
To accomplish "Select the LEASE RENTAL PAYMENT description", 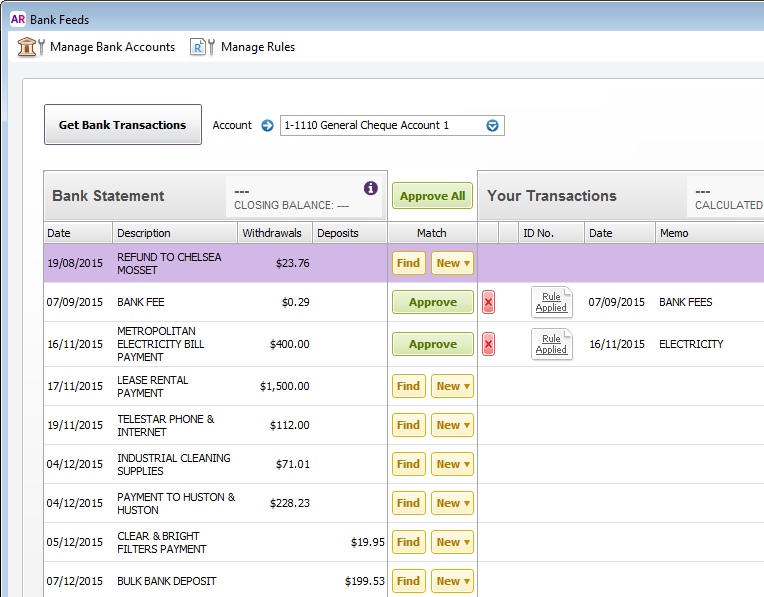I will click(x=153, y=386).
